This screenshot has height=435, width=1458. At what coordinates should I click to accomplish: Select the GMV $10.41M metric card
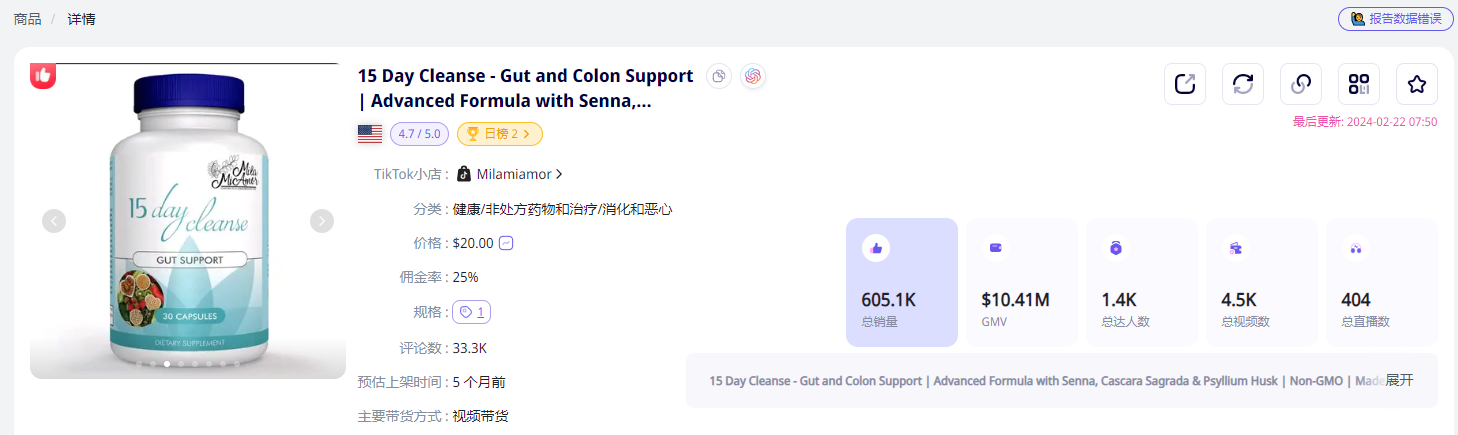pyautogui.click(x=1021, y=282)
